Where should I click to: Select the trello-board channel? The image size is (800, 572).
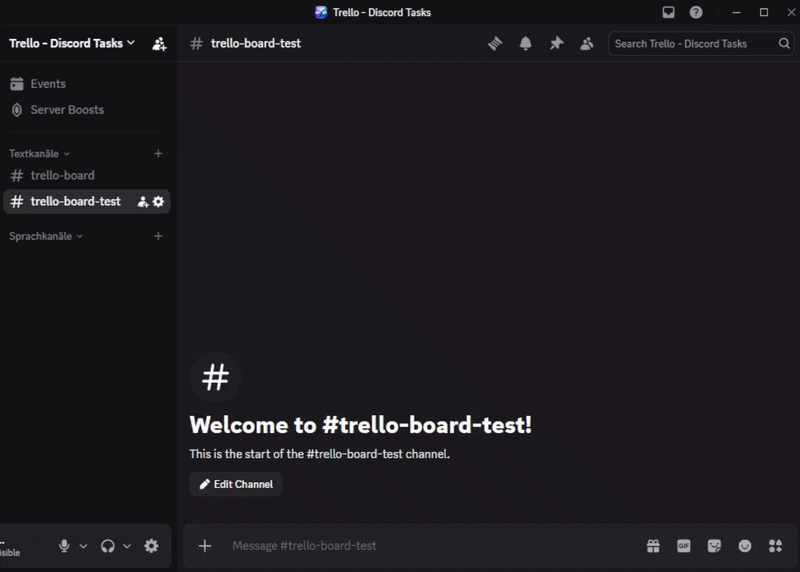point(87,176)
